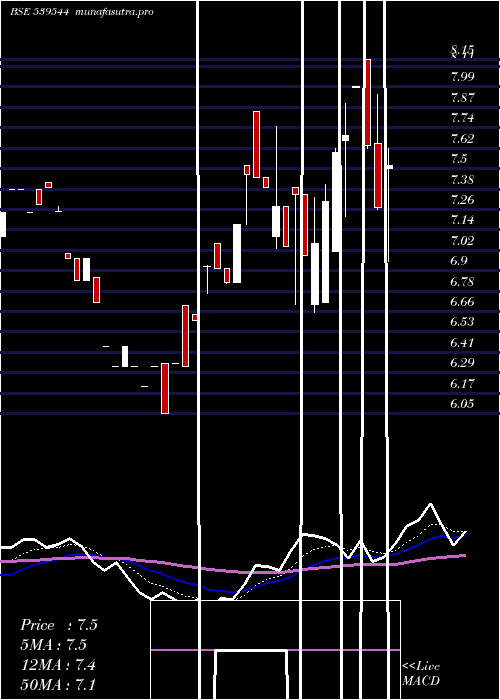The image size is (500, 700).
Task: Select the '5MA : 7.5' legend entry
Action: point(54,645)
